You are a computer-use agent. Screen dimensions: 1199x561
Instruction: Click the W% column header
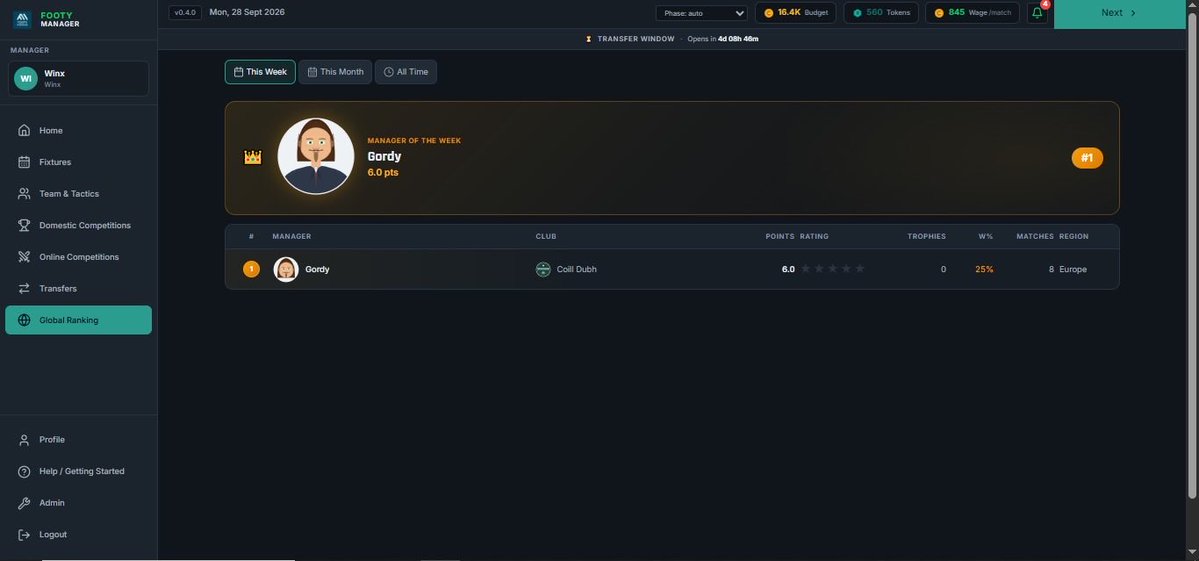(x=986, y=237)
